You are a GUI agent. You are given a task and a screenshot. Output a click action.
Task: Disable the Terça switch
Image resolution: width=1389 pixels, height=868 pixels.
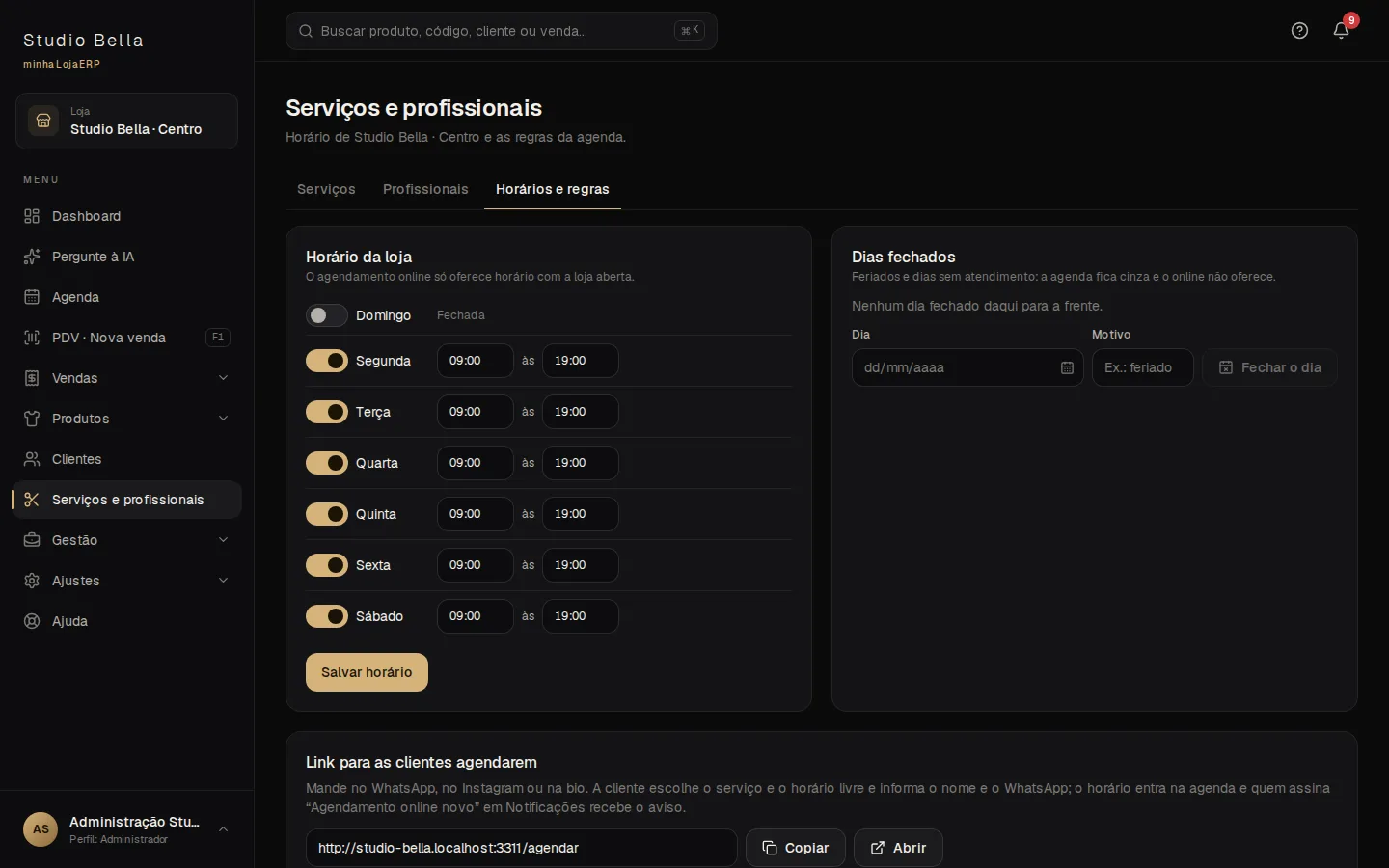(327, 412)
